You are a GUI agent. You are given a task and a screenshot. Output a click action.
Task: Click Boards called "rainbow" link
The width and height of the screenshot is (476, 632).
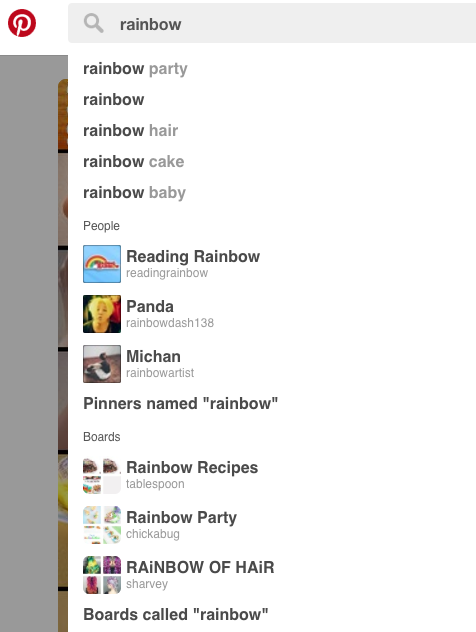(x=176, y=614)
